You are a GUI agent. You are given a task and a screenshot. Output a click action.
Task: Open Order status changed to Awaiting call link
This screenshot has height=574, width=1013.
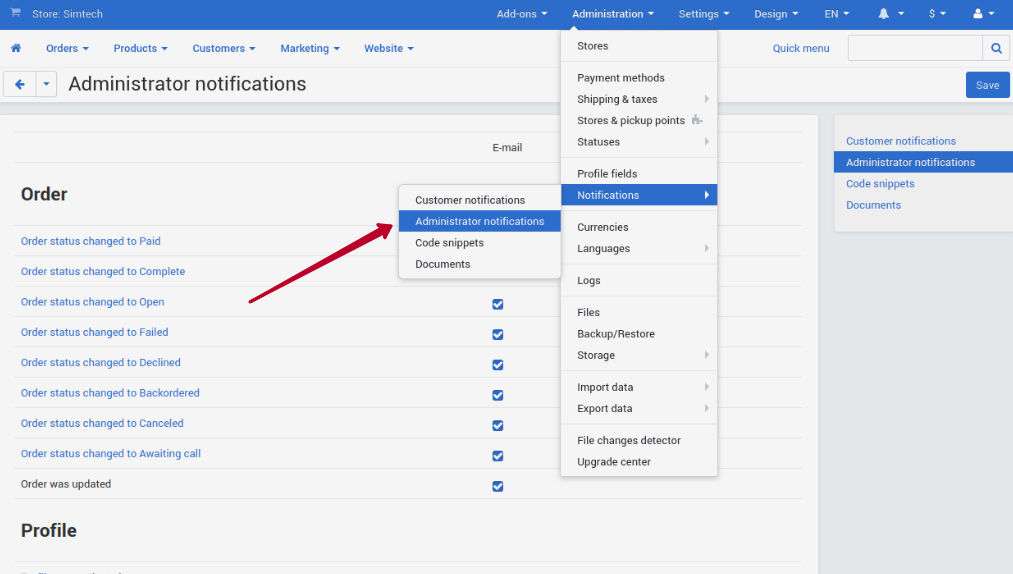(x=110, y=454)
